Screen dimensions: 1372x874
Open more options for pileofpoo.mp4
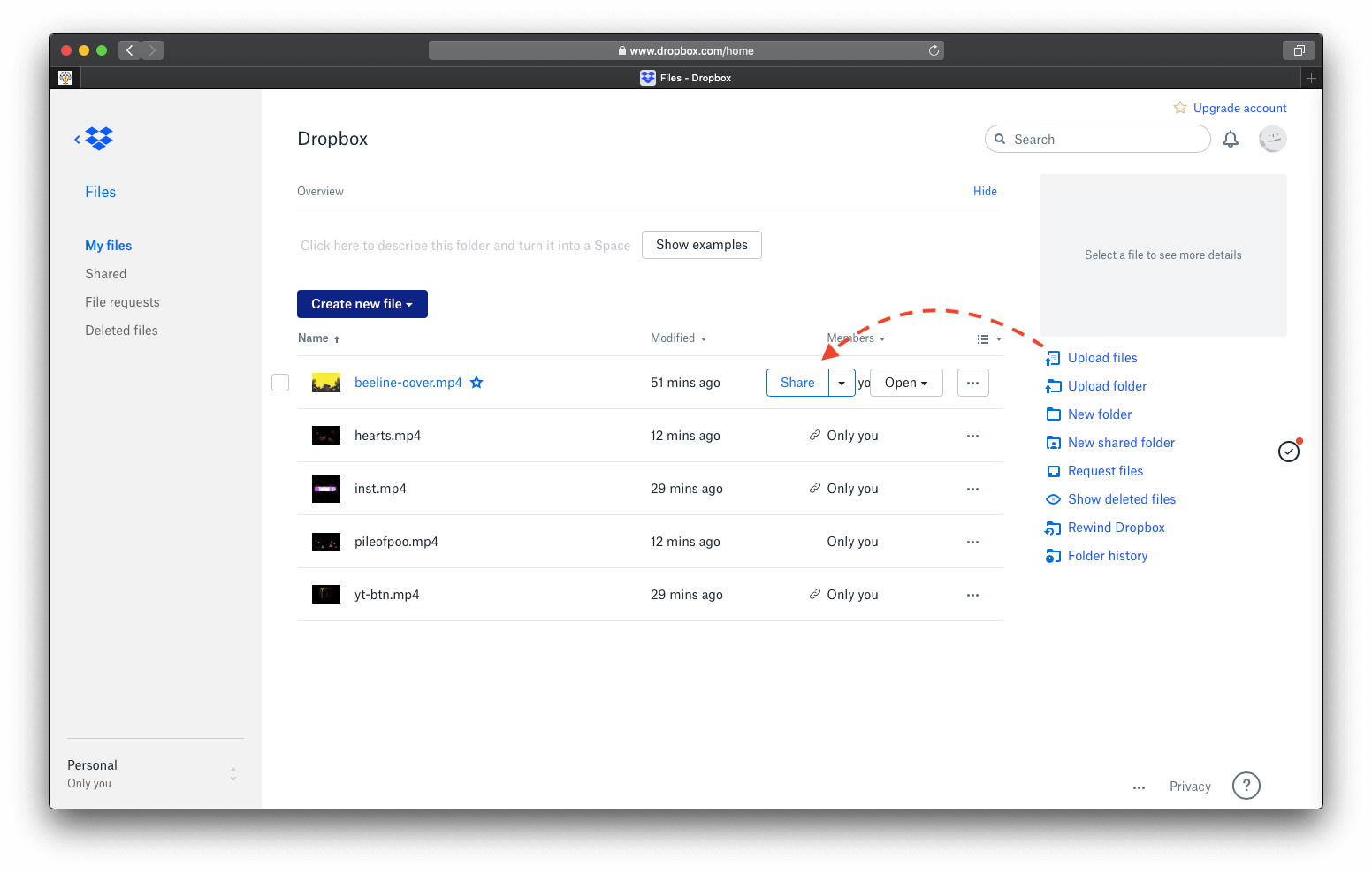click(x=972, y=542)
